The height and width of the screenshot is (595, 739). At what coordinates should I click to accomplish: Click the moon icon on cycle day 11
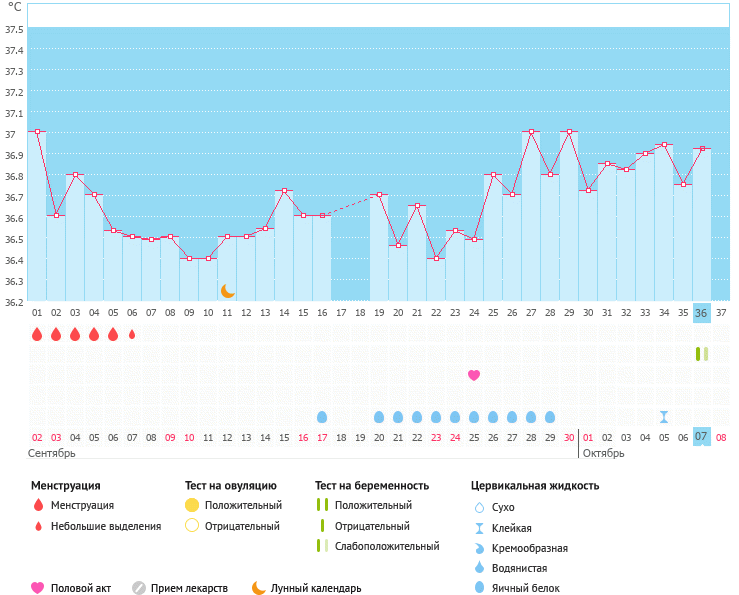coord(228,291)
